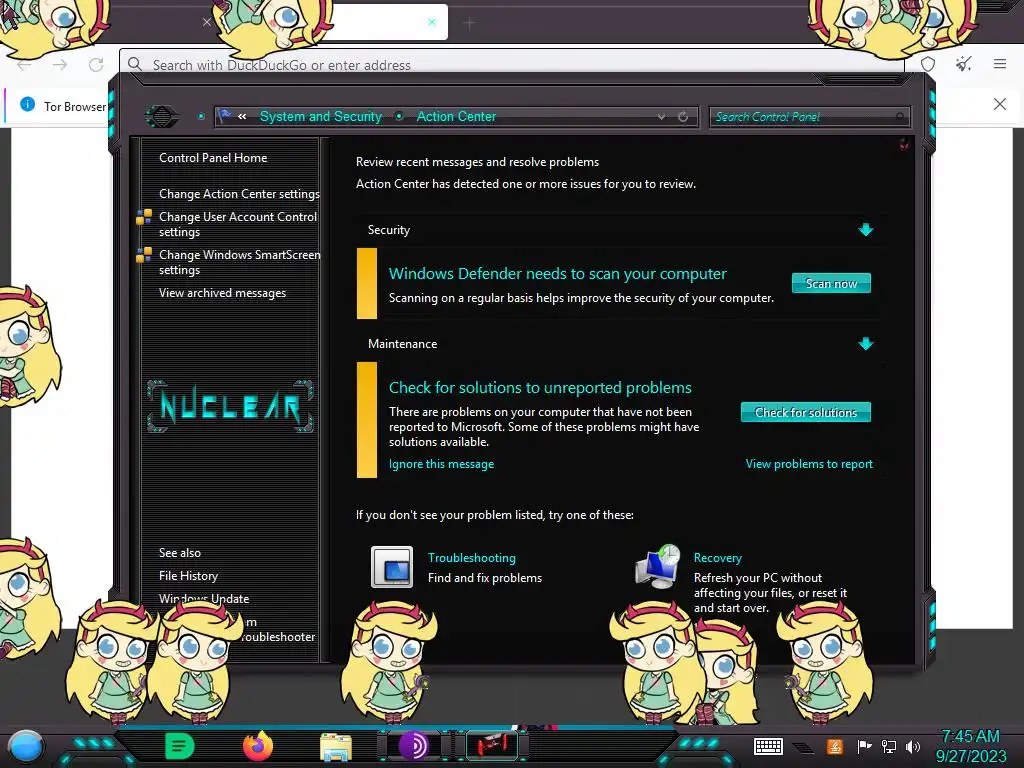Select Action Center breadcrumb
1024x768 pixels.
pos(456,116)
